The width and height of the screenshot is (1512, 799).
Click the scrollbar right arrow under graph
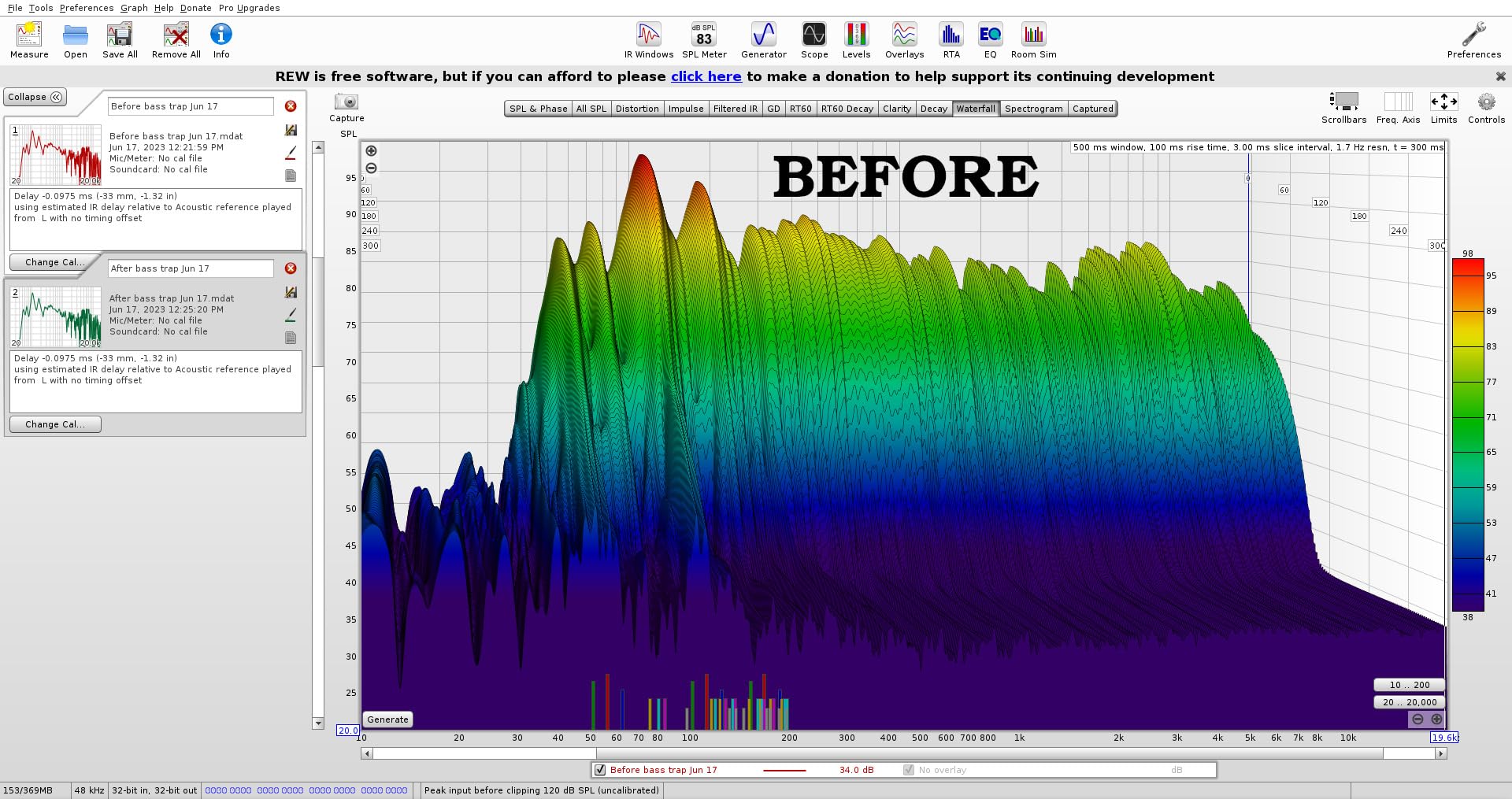tap(1441, 753)
